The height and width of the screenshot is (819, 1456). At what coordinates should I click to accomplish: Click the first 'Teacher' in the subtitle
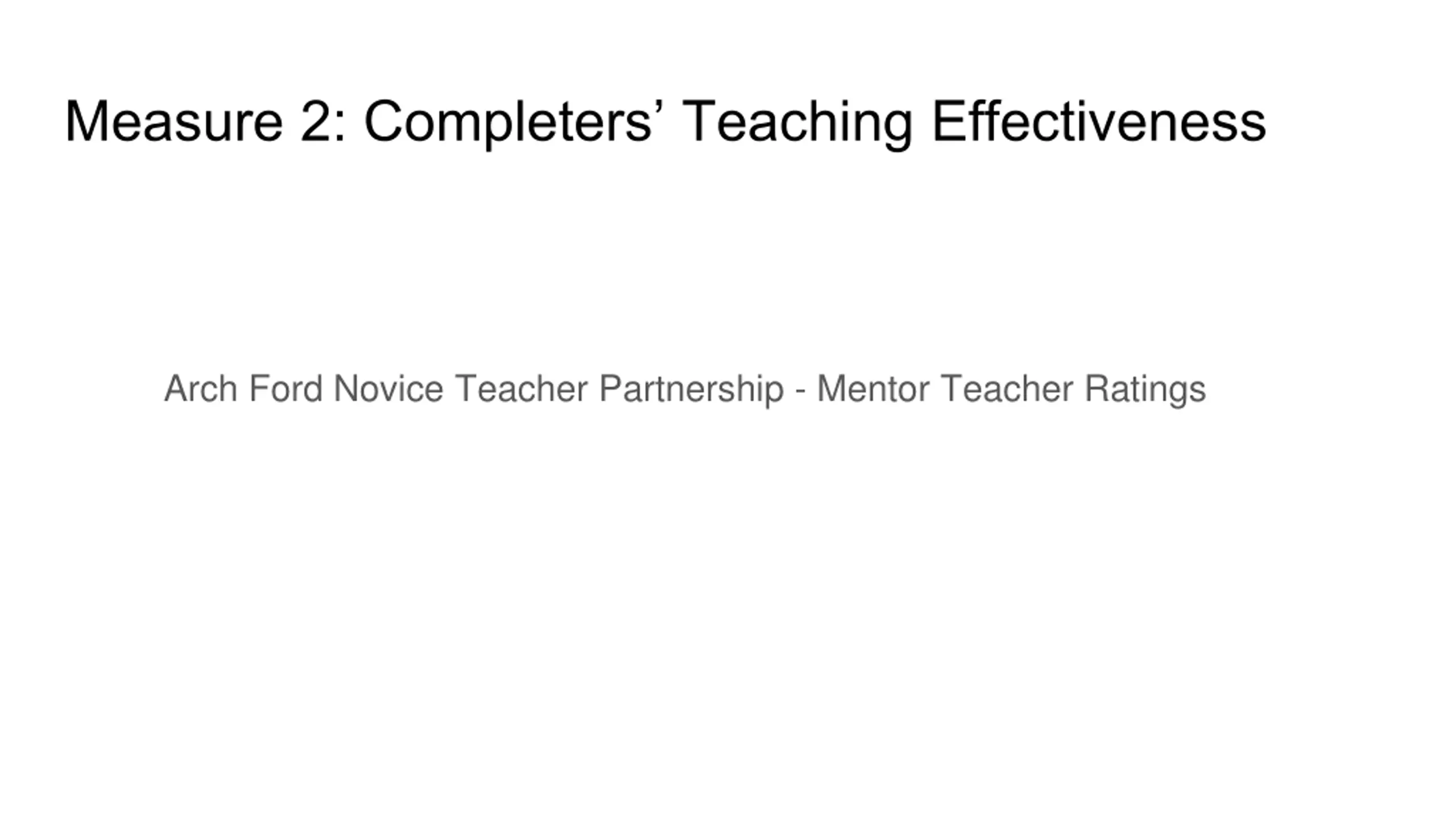pyautogui.click(x=521, y=388)
